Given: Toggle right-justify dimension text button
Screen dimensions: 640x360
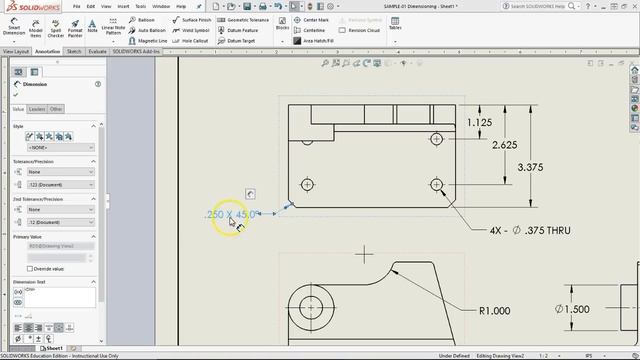Looking at the screenshot, I should pyautogui.click(x=38, y=327).
